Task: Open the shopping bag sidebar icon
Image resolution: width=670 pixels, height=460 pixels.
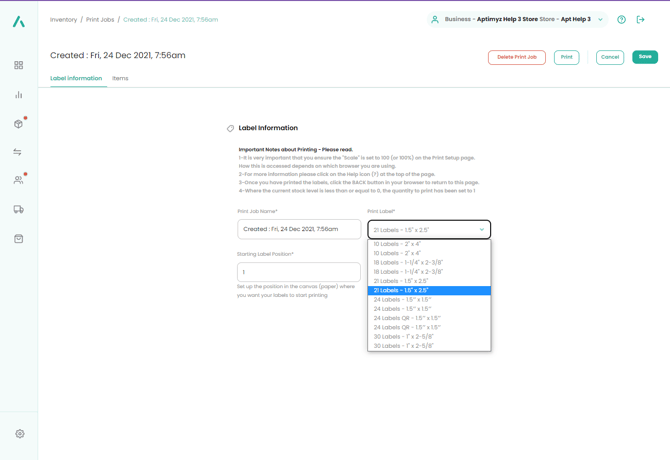Action: coord(19,239)
